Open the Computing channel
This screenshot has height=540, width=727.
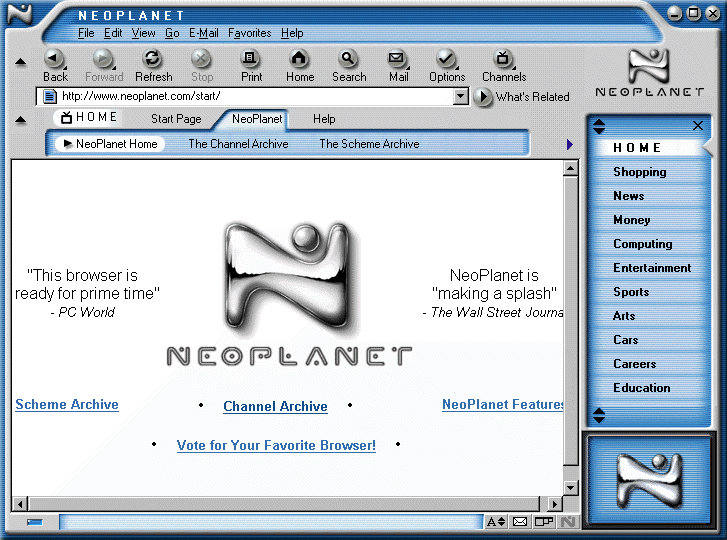point(643,244)
